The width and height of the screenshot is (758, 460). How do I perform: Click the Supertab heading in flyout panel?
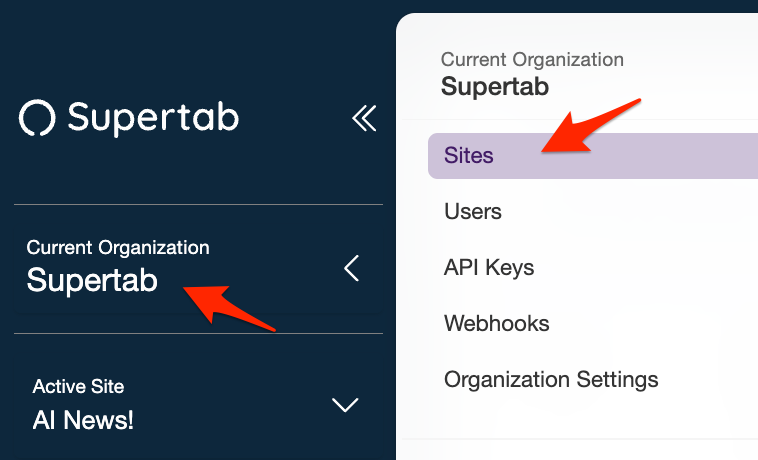[x=495, y=87]
